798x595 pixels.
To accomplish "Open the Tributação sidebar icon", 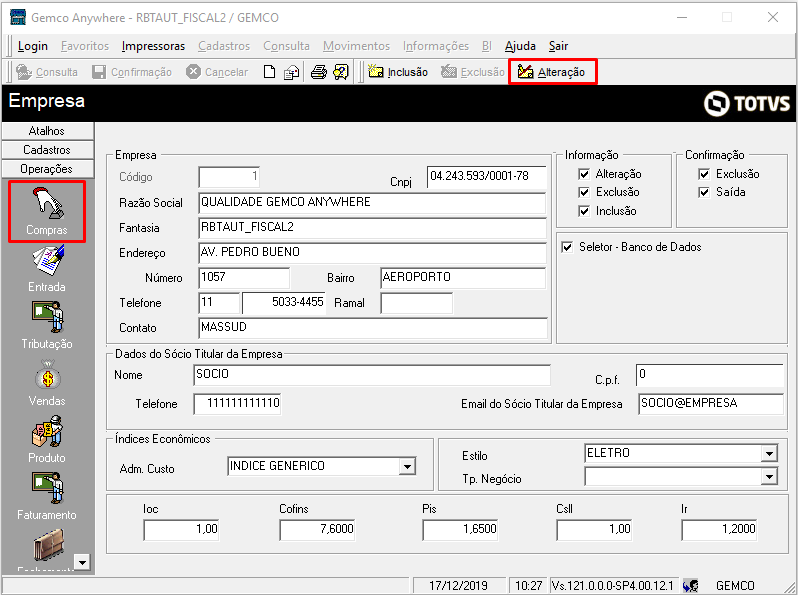I will tap(47, 325).
